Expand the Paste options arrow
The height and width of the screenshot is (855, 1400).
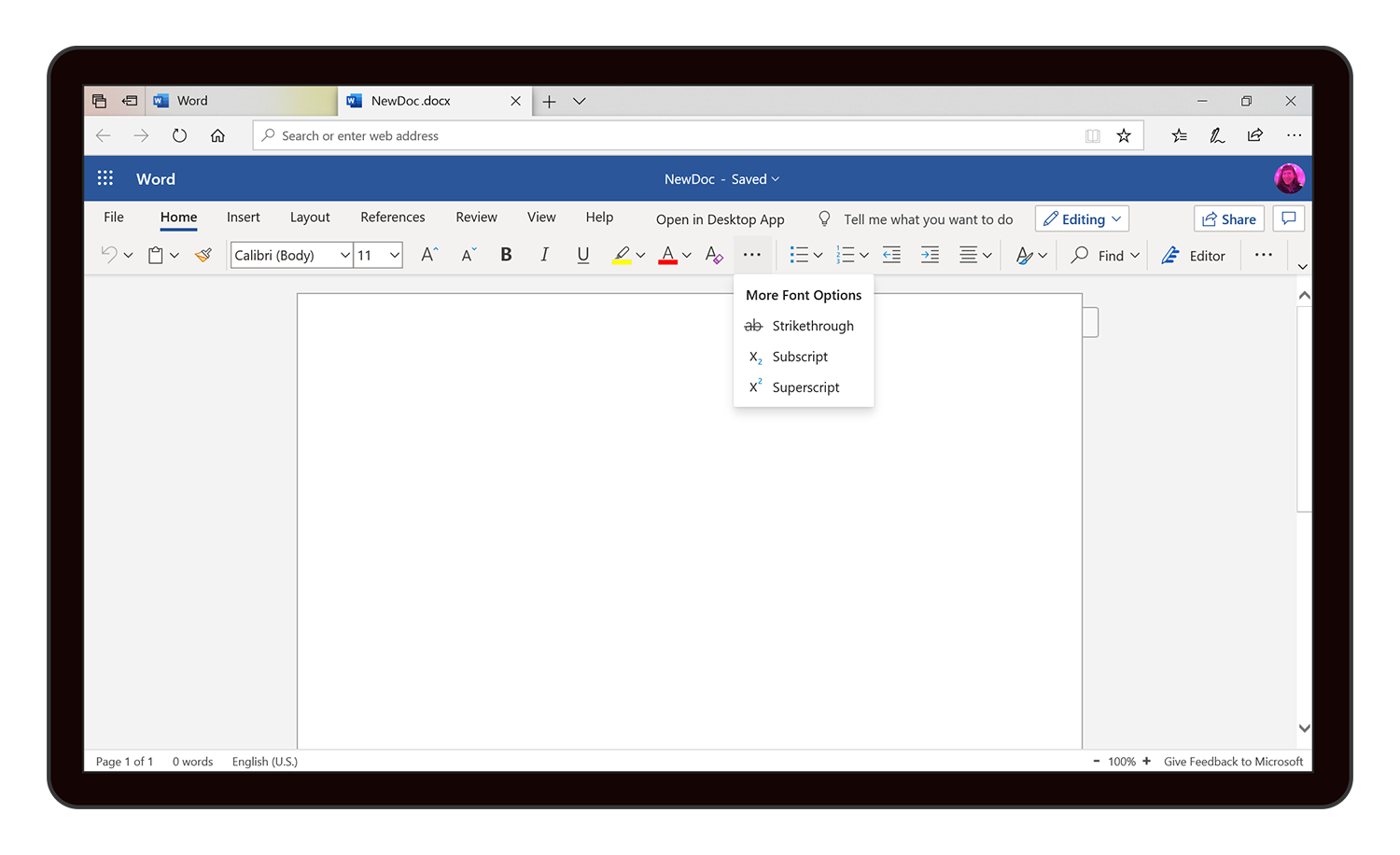pyautogui.click(x=175, y=255)
